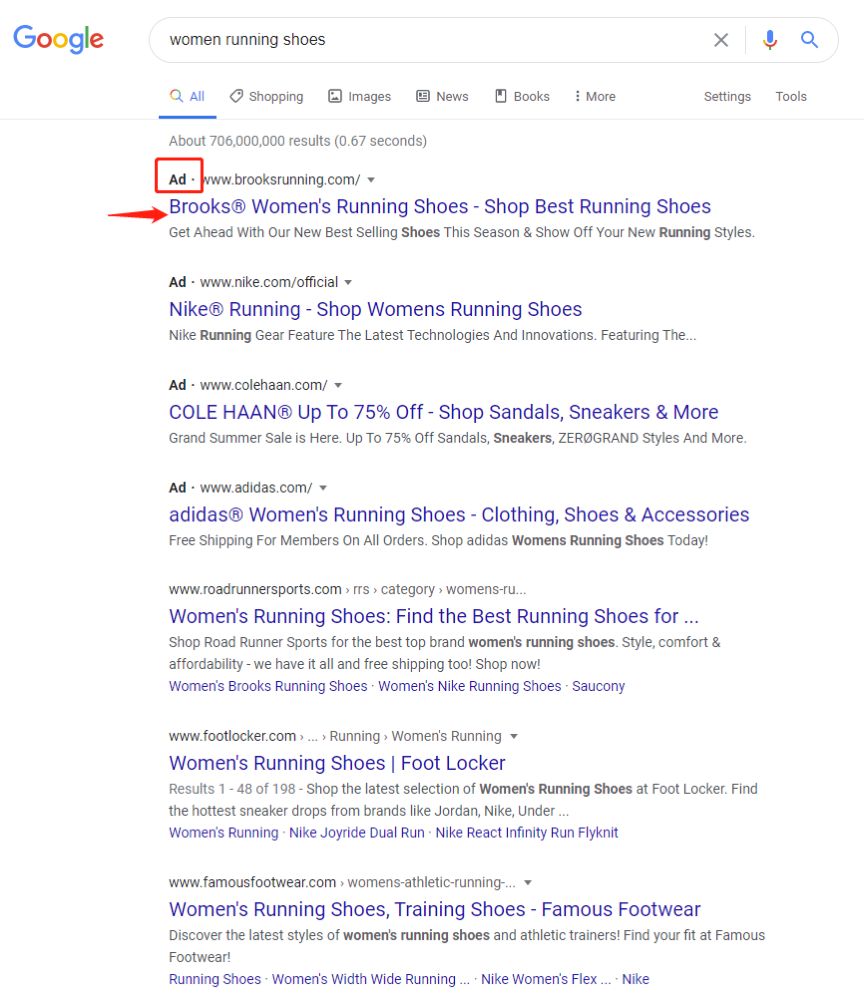Viewport: 864px width, 1008px height.
Task: Open the More search types menu
Action: pyautogui.click(x=595, y=96)
